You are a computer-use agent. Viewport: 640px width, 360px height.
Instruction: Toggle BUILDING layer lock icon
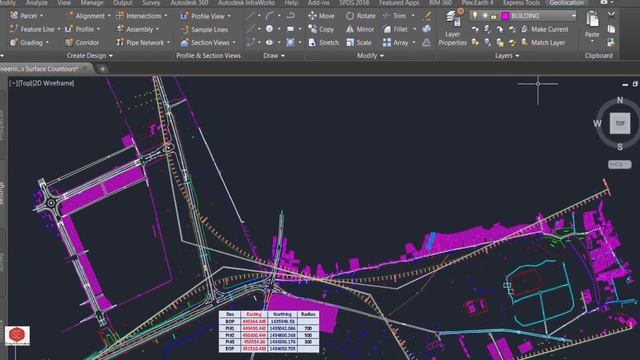(x=493, y=16)
